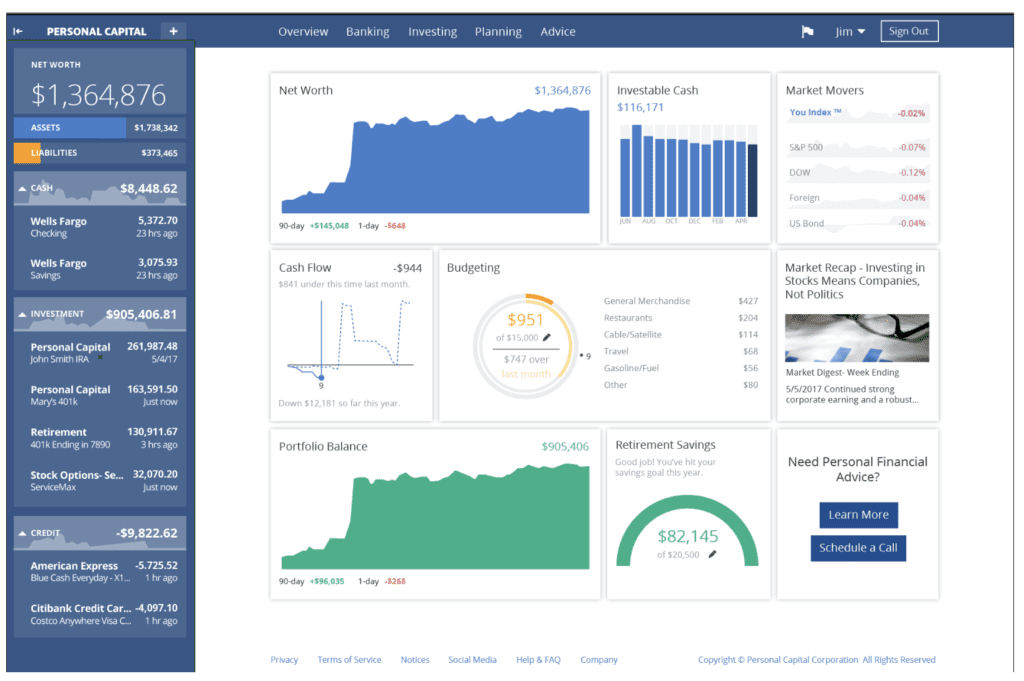Open the Help & FAQ footer link

538,660
